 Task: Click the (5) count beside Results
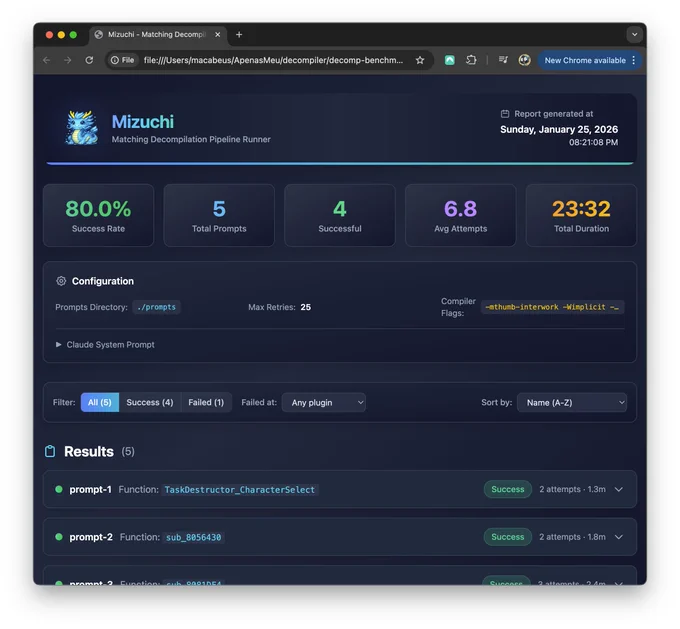[128, 452]
